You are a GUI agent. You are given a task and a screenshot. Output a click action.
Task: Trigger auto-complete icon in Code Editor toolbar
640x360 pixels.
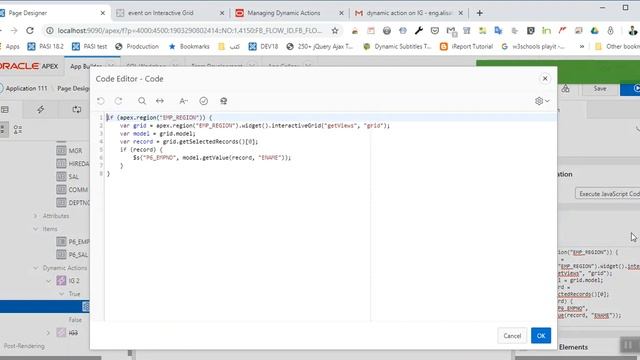click(183, 101)
